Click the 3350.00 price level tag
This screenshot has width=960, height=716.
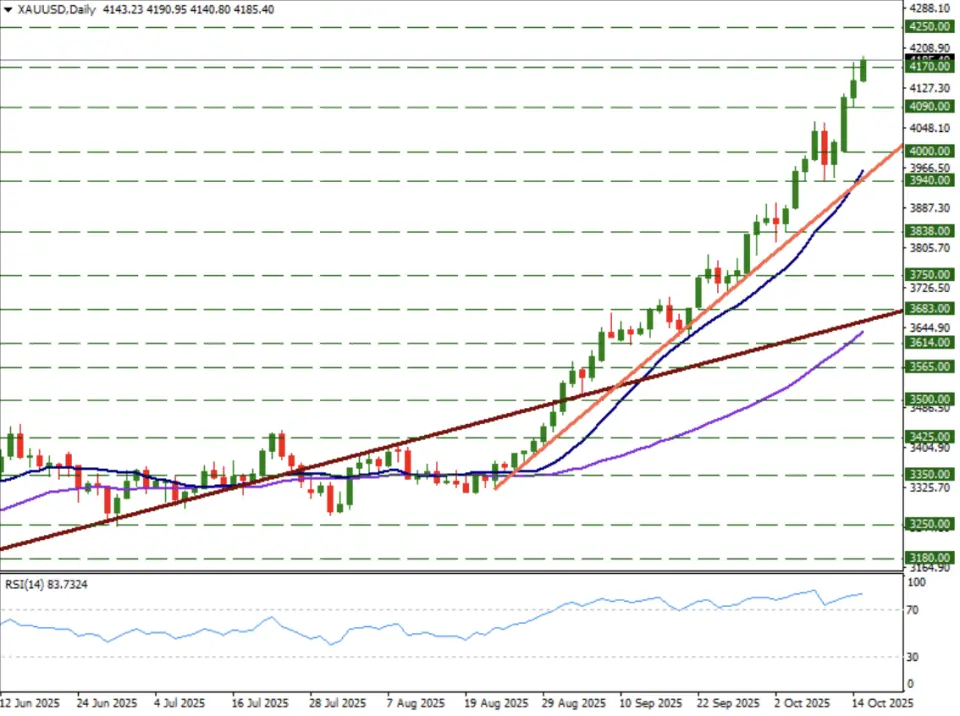tap(929, 474)
